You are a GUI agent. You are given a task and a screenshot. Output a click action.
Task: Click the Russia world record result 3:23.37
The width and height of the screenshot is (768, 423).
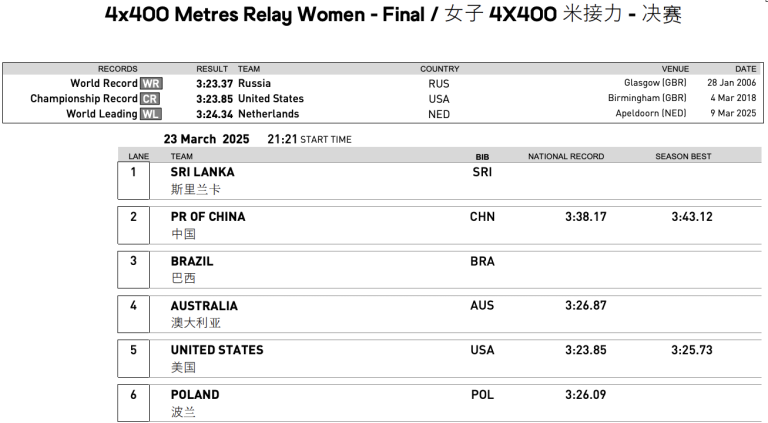point(215,84)
